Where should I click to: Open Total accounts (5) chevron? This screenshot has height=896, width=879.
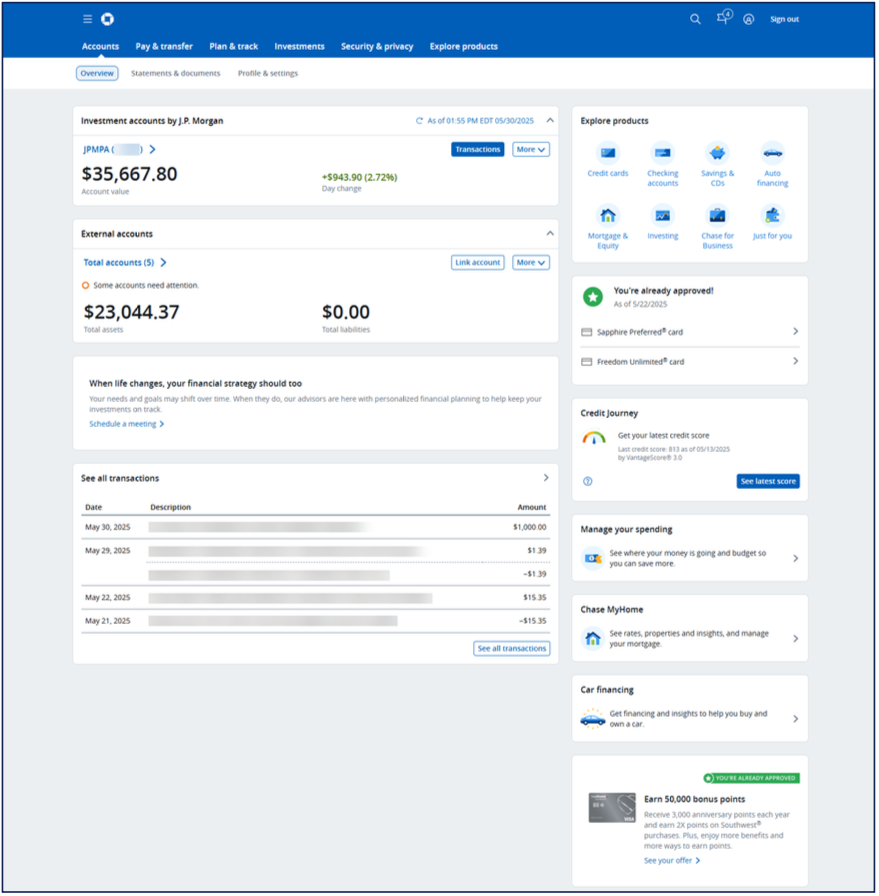click(164, 263)
